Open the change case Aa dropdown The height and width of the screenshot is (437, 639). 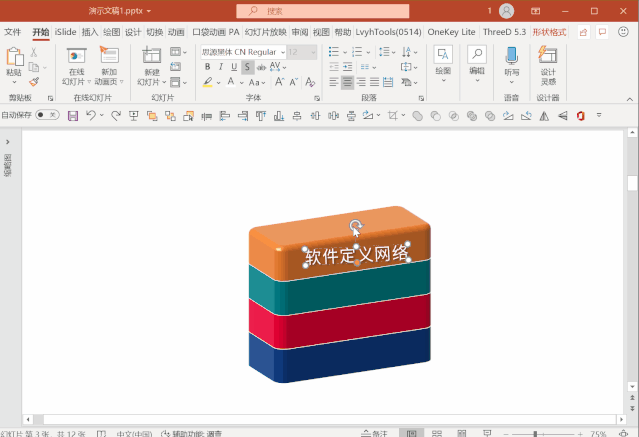(257, 82)
